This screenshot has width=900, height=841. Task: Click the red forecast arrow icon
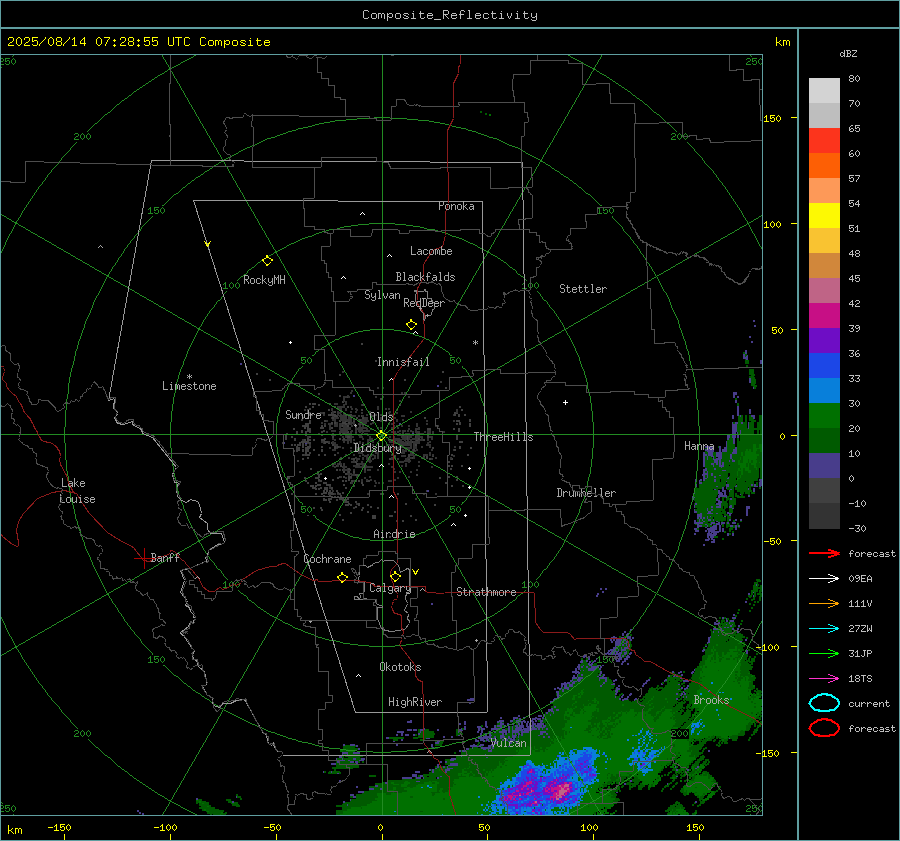(x=824, y=553)
